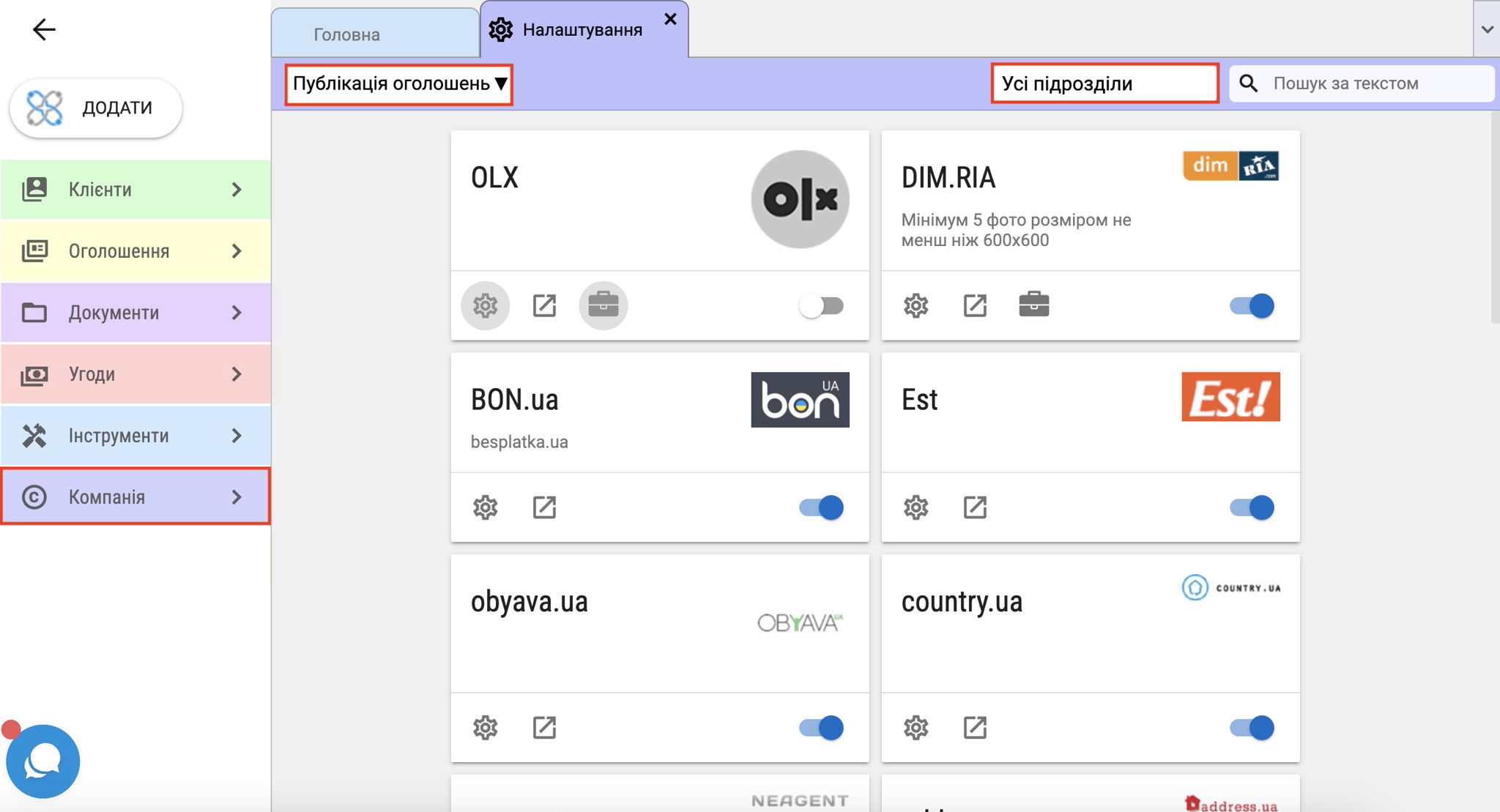Close the Налаштування tab
Image resolution: width=1500 pixels, height=812 pixels.
pos(670,19)
